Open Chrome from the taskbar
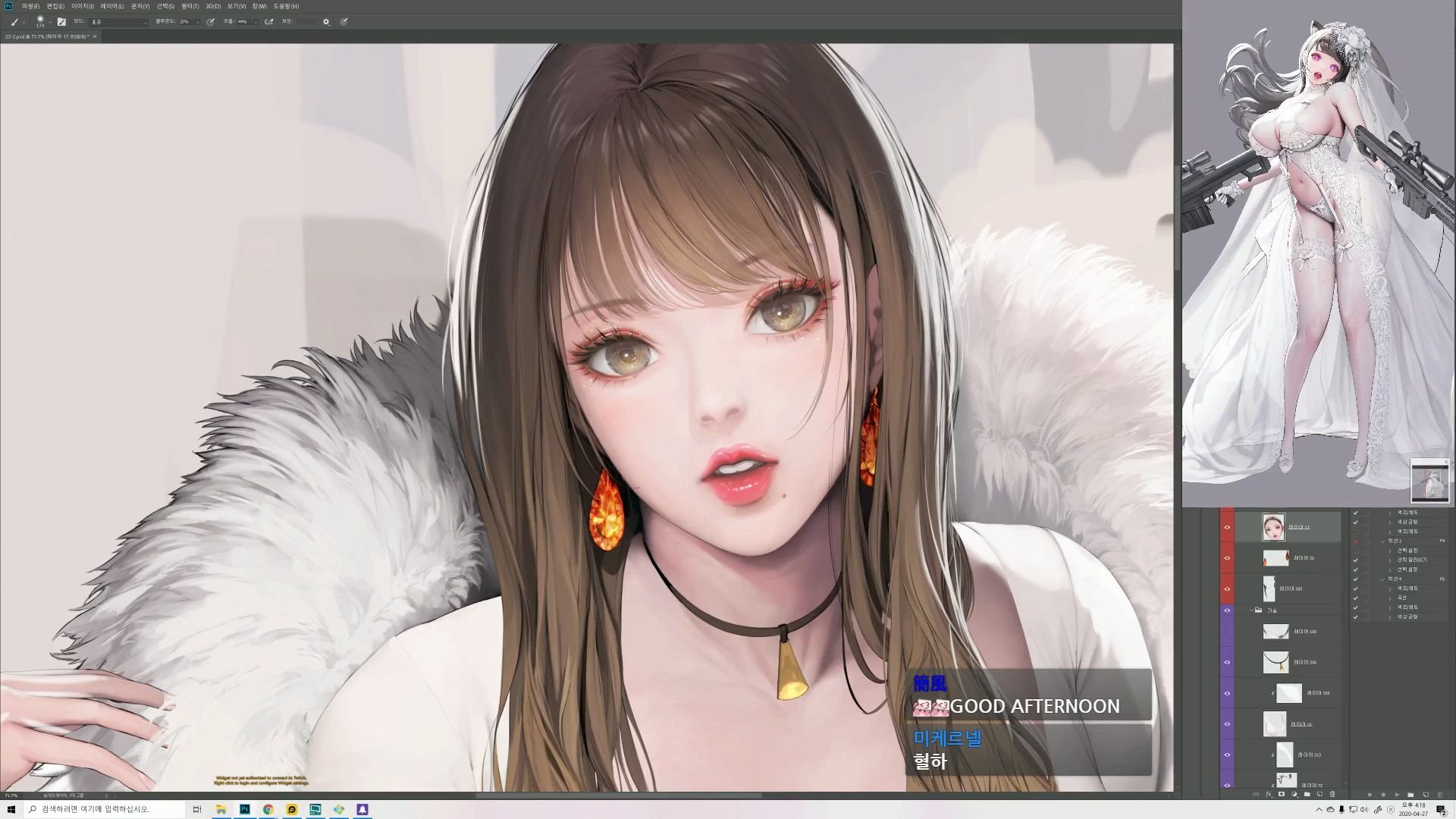Image resolution: width=1456 pixels, height=819 pixels. tap(268, 809)
